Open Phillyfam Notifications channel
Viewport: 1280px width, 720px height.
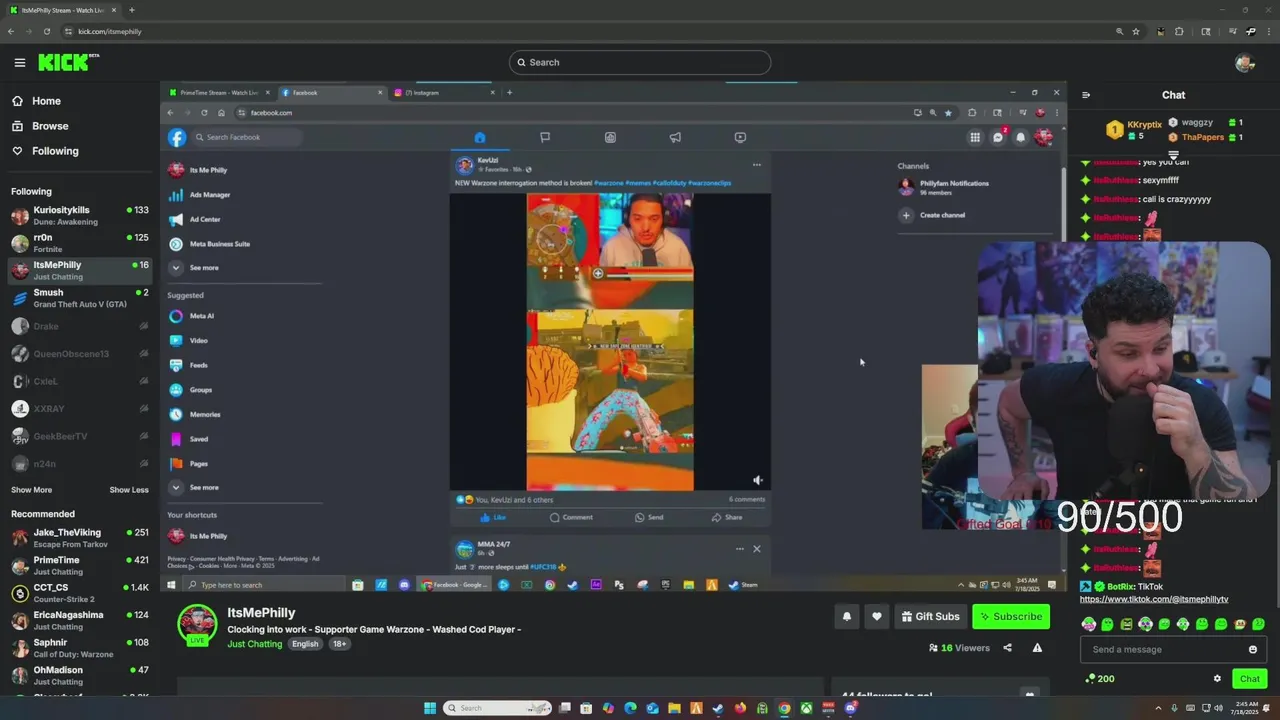[945, 187]
